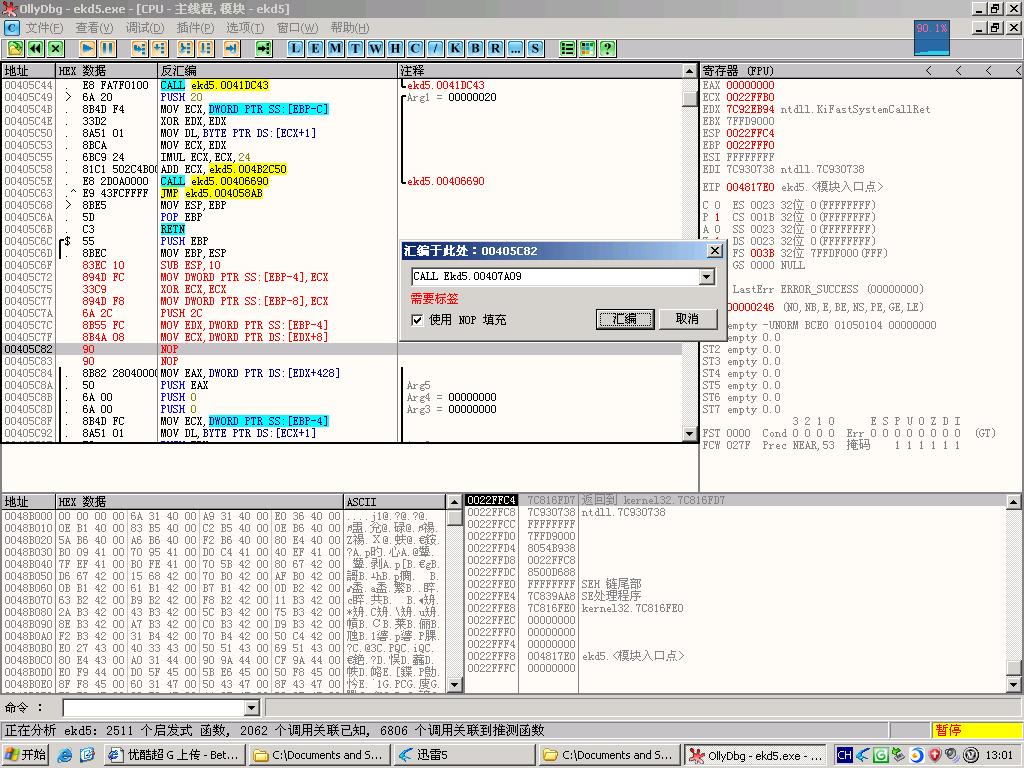The width and height of the screenshot is (1024, 768).
Task: Show Breakpoints window with B button
Action: [475, 48]
